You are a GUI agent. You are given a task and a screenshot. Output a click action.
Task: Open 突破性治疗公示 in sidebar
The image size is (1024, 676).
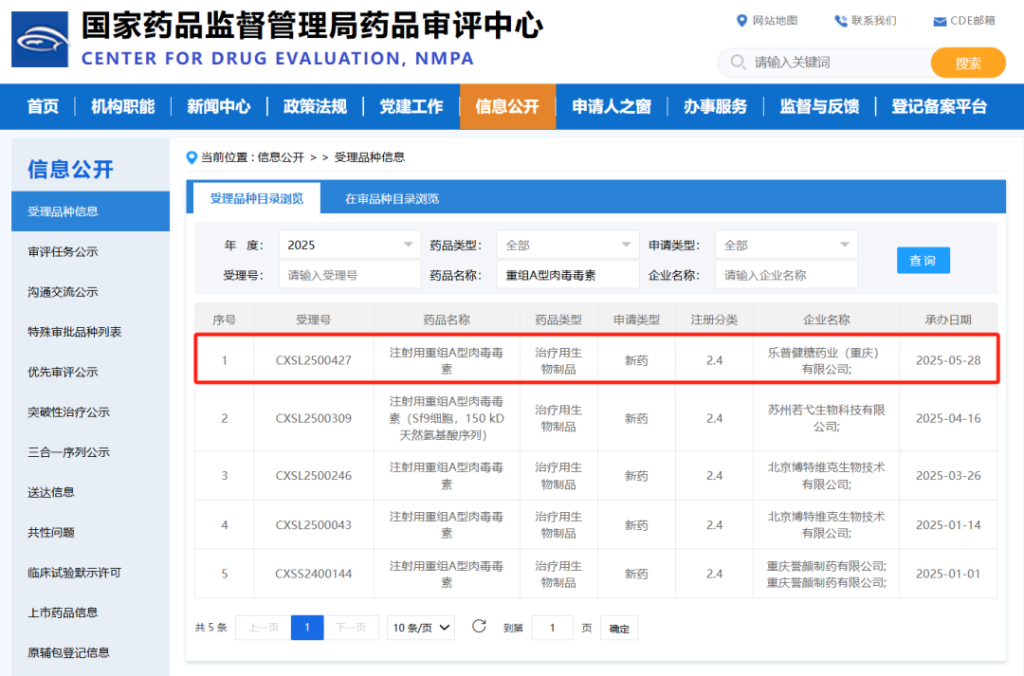[x=69, y=412]
